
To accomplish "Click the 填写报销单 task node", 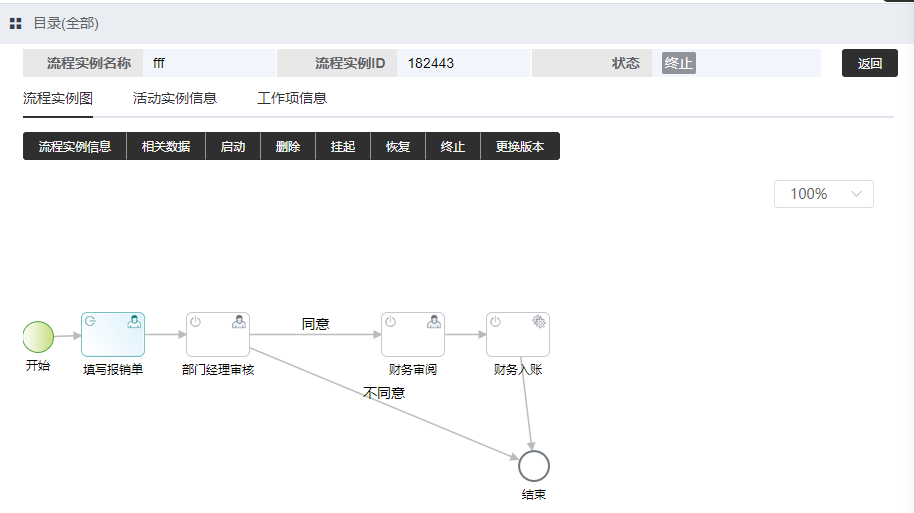I will (113, 334).
